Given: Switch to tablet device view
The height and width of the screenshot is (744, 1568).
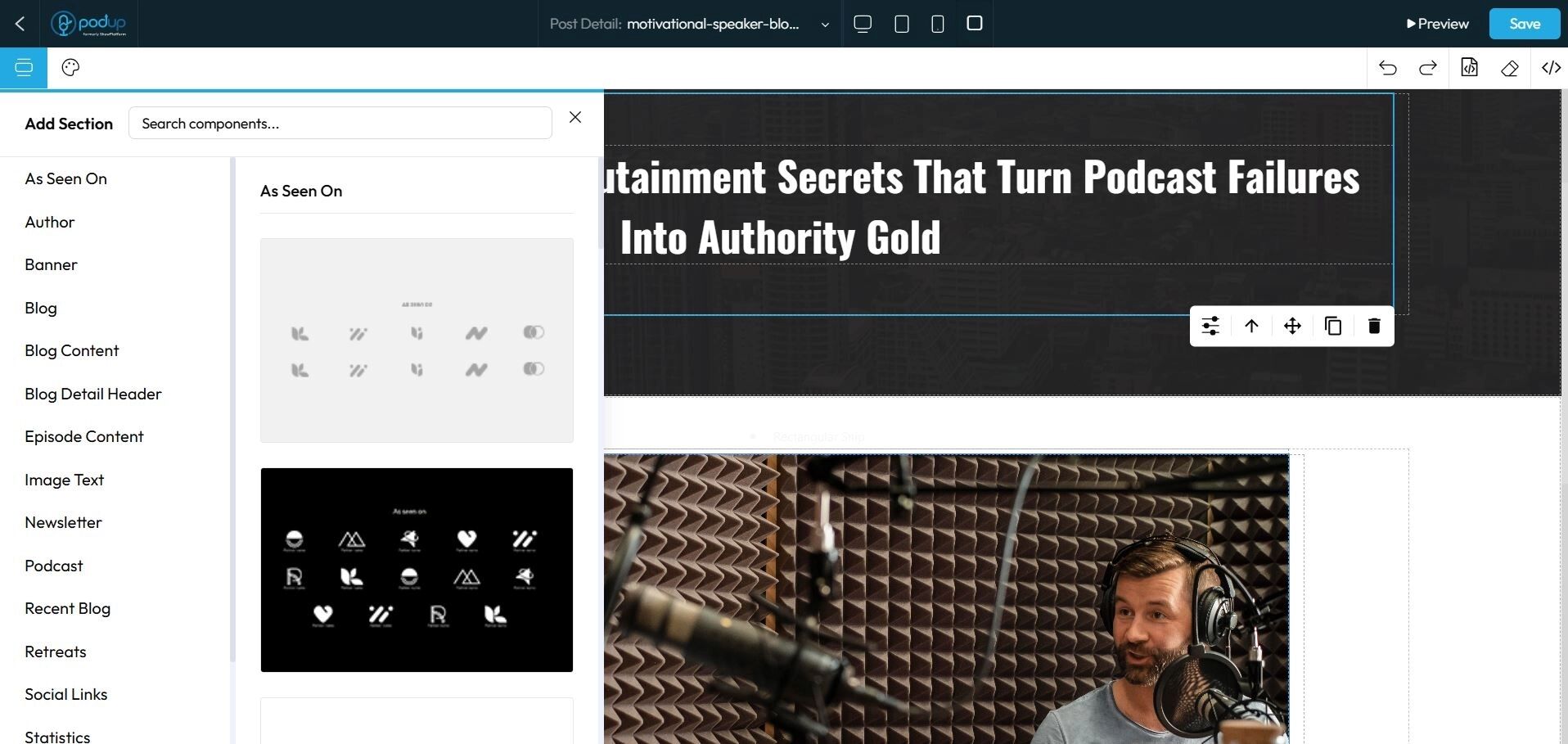Looking at the screenshot, I should 902,24.
